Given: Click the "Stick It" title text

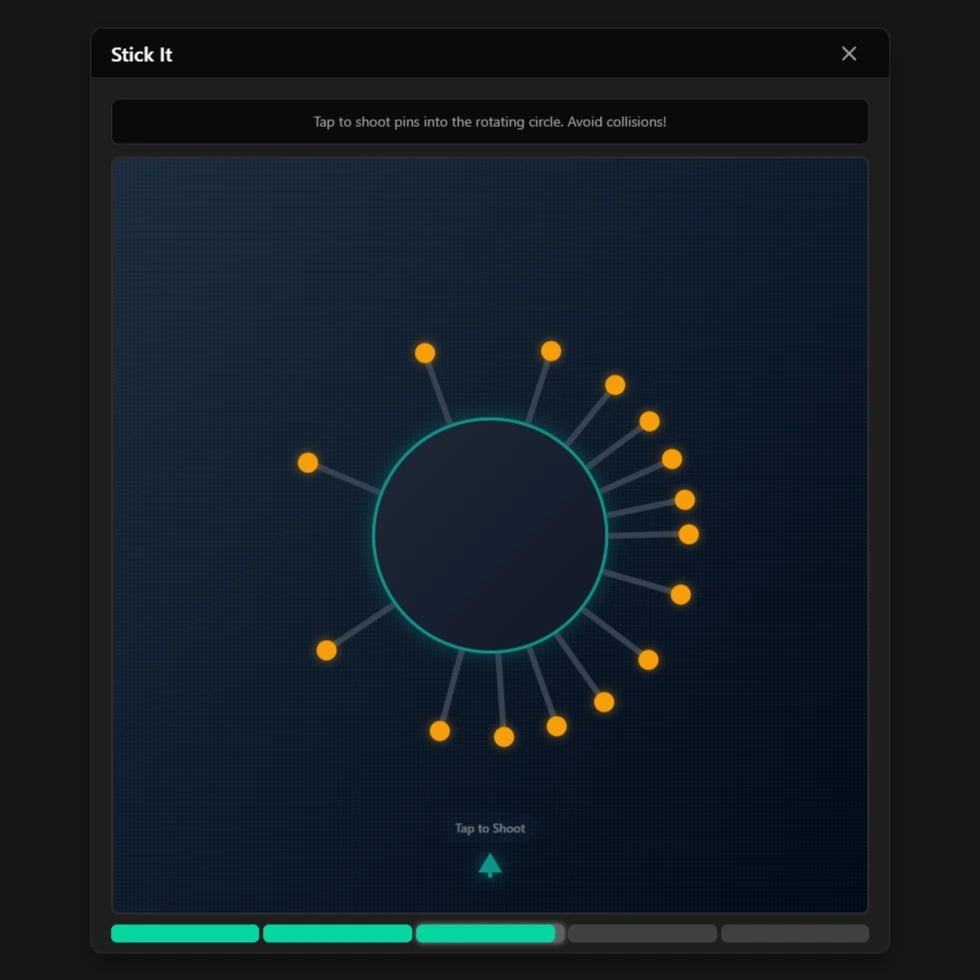Looking at the screenshot, I should pyautogui.click(x=142, y=55).
